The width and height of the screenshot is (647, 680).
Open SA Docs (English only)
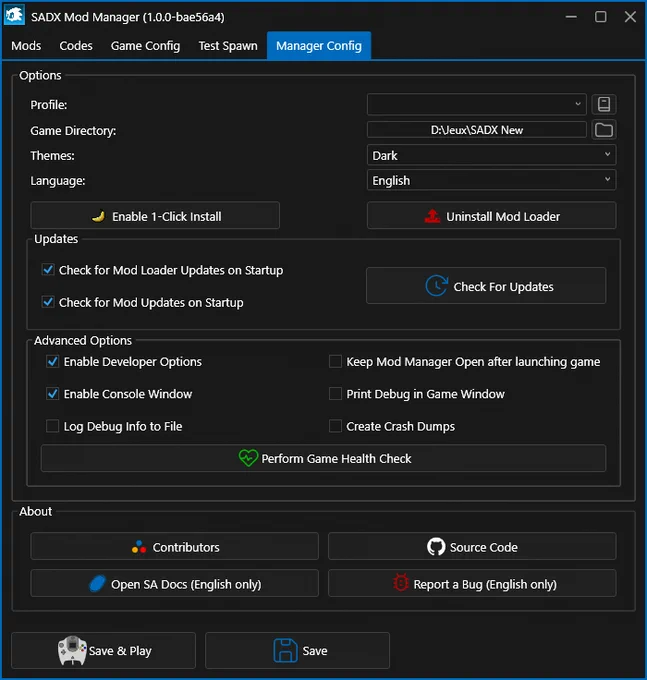174,584
